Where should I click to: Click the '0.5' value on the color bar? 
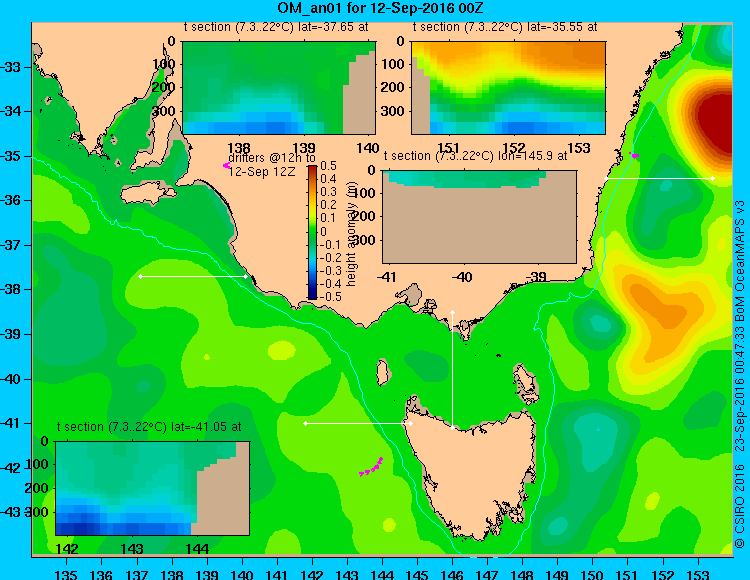329,166
